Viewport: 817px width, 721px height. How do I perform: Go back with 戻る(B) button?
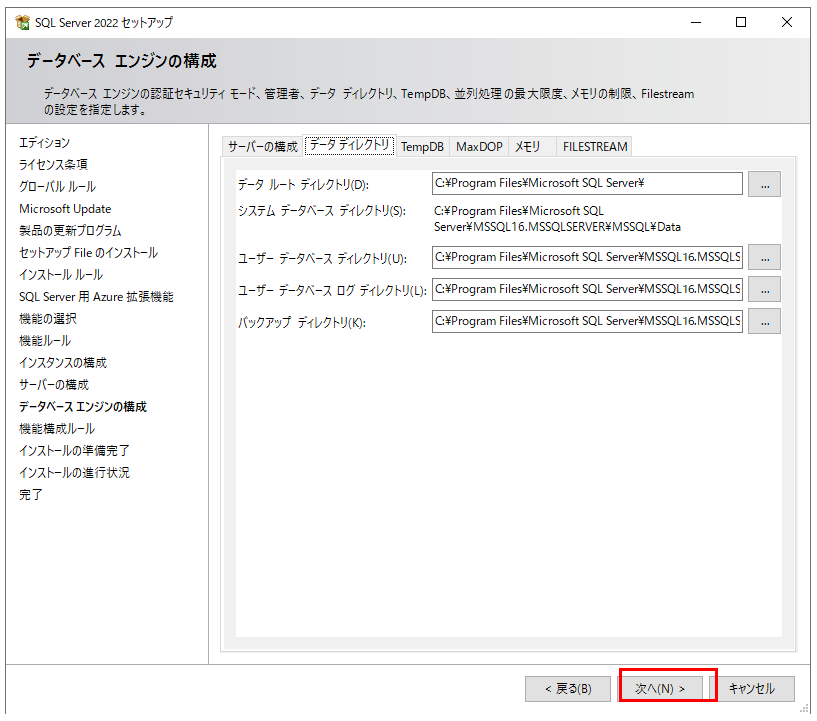click(x=567, y=688)
